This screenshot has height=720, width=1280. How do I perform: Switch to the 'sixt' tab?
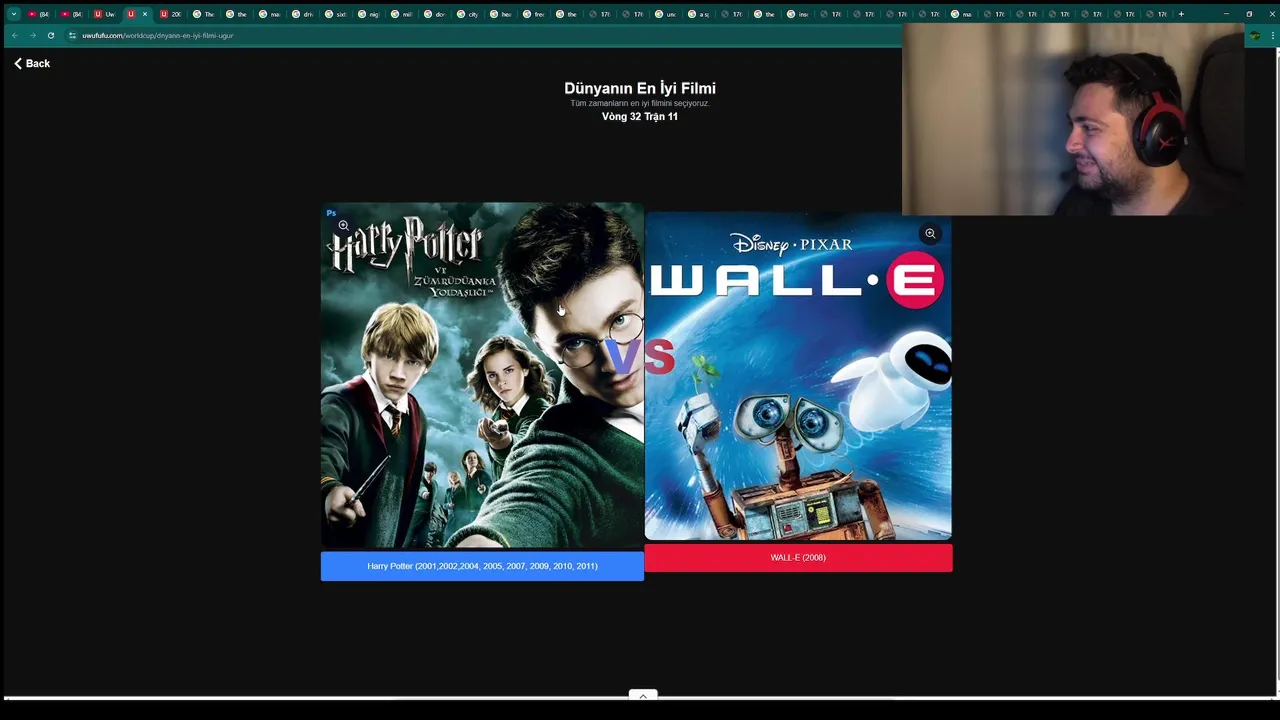click(x=335, y=14)
